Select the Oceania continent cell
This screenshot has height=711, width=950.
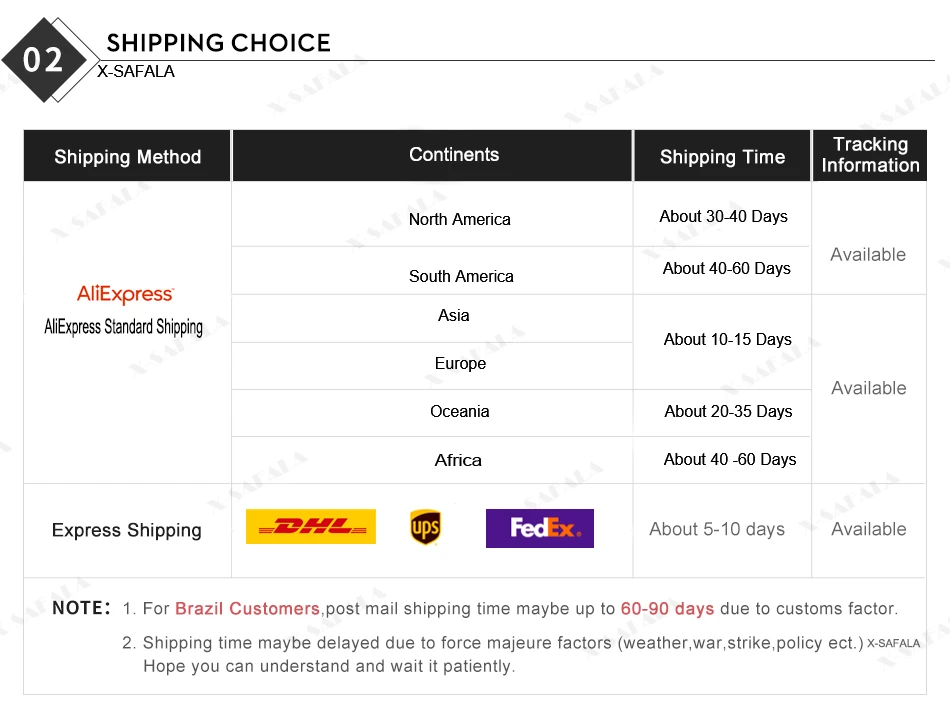[x=459, y=412]
